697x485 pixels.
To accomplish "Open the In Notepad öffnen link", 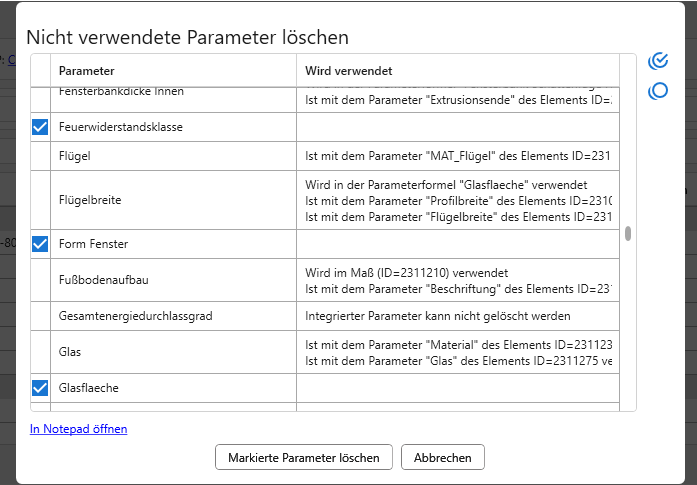I will 79,429.
